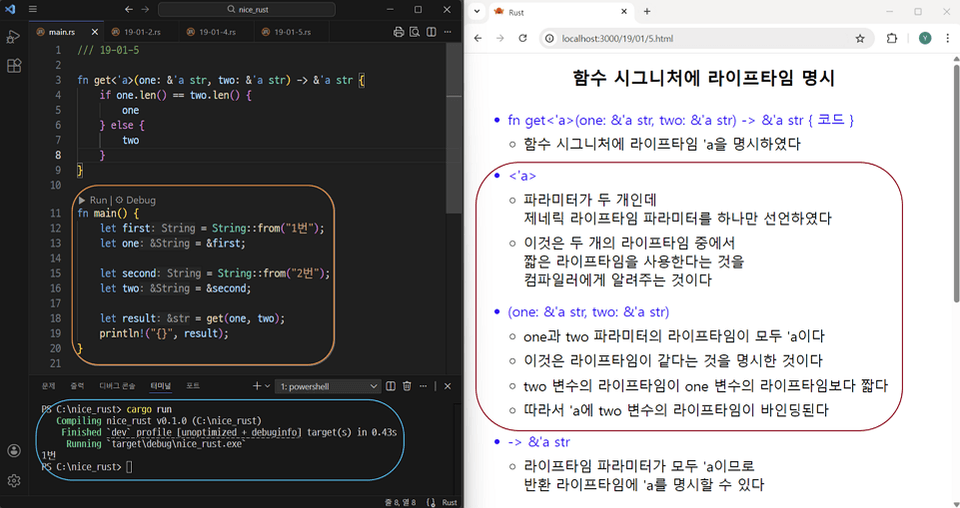Viewport: 960px width, 508px height.
Task: Open the Manage gear in VS Code
Action: (x=14, y=481)
